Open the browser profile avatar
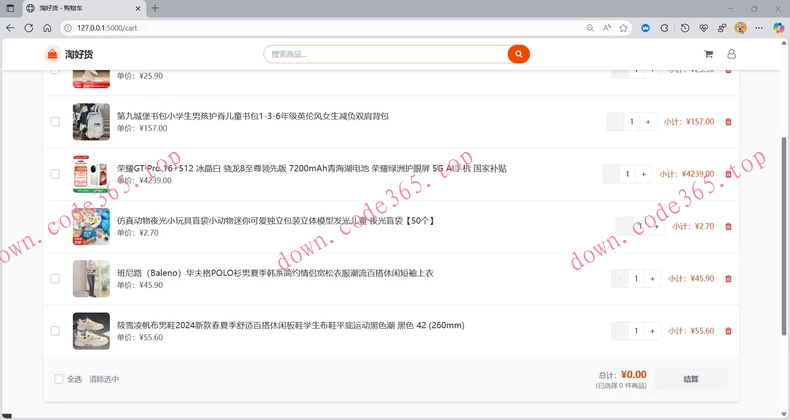This screenshot has width=790, height=420. [740, 28]
